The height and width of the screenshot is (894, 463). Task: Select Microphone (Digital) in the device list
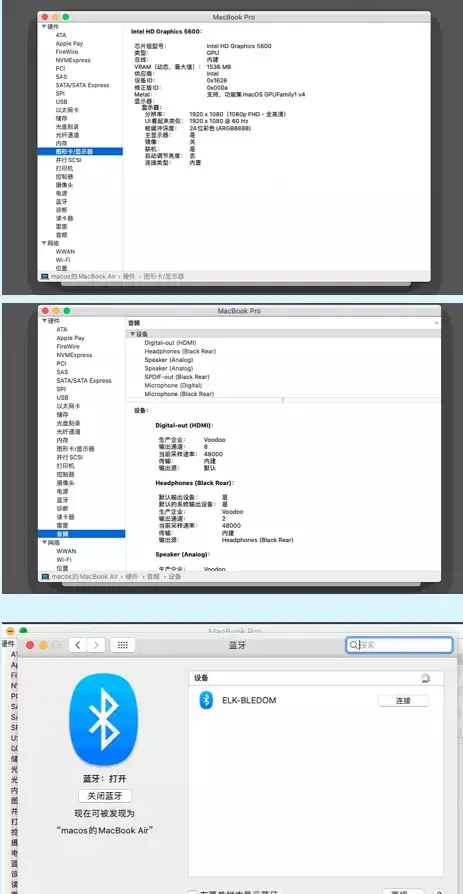point(173,385)
